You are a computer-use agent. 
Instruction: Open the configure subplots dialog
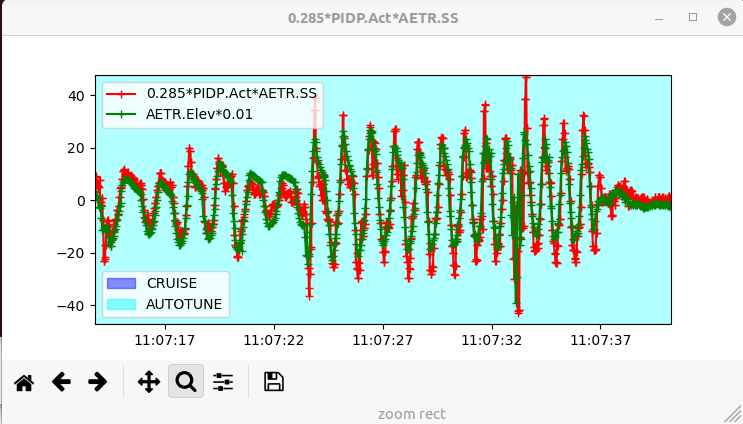223,381
